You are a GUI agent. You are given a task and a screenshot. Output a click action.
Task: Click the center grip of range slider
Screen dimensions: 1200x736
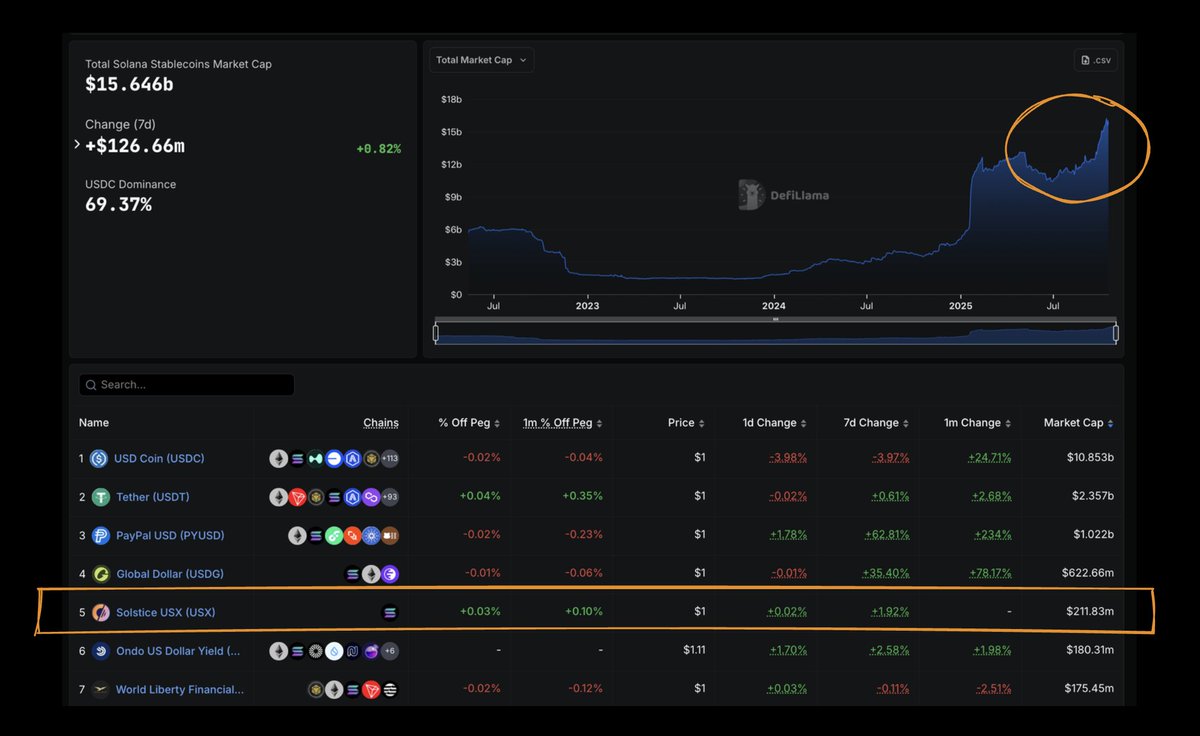[x=775, y=321]
